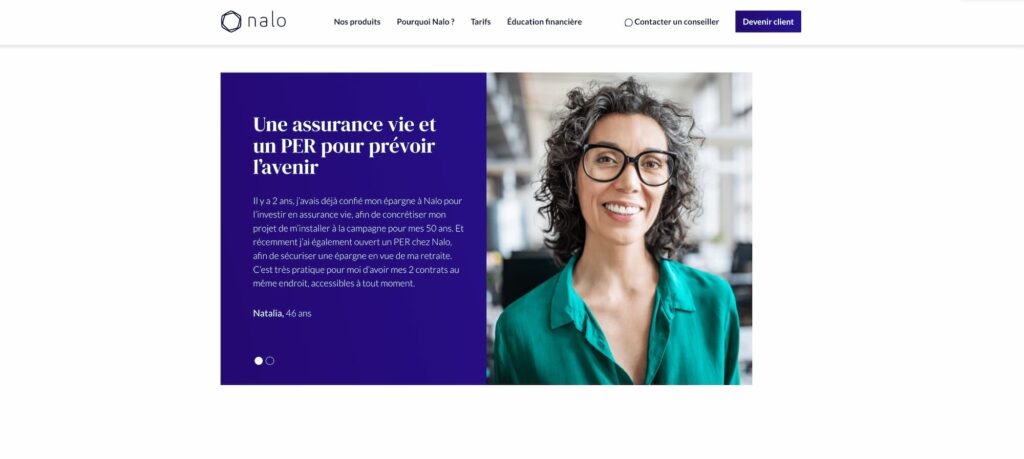Click the heading Une assurance vie et un PER
Image resolution: width=1024 pixels, height=459 pixels.
tap(344, 146)
